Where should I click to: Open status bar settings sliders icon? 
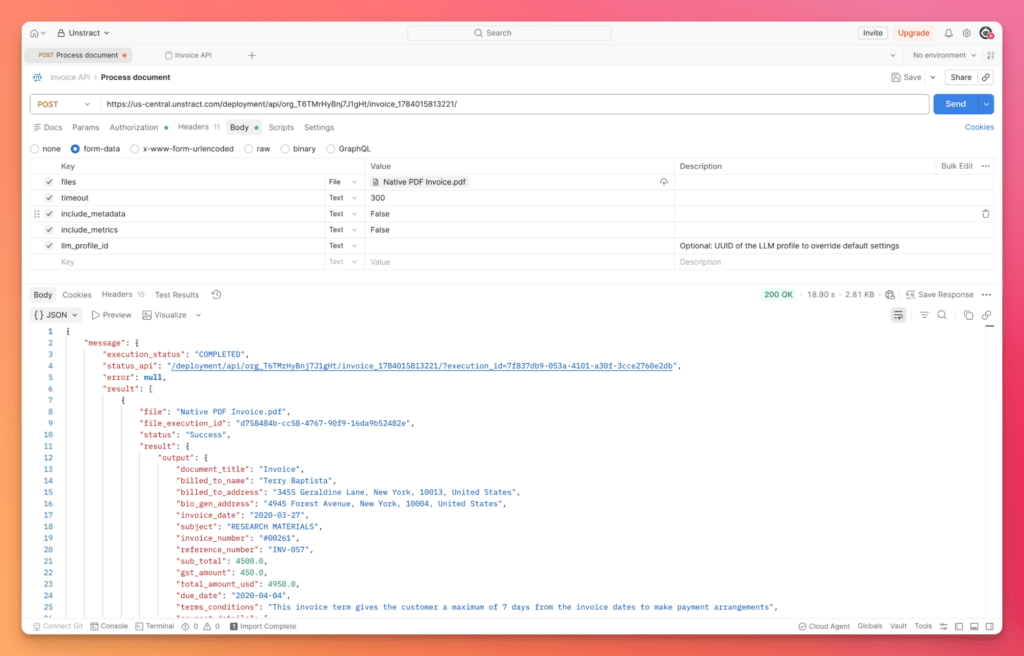pos(944,626)
